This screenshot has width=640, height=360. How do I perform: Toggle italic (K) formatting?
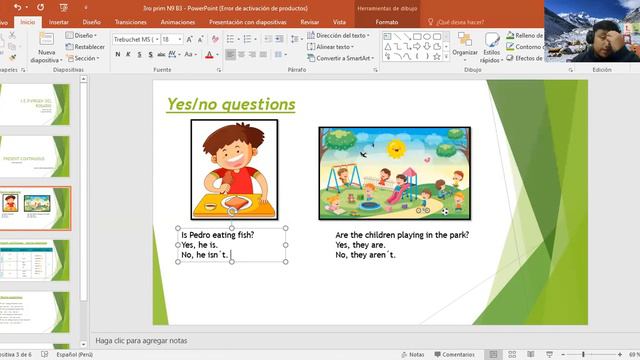128,54
